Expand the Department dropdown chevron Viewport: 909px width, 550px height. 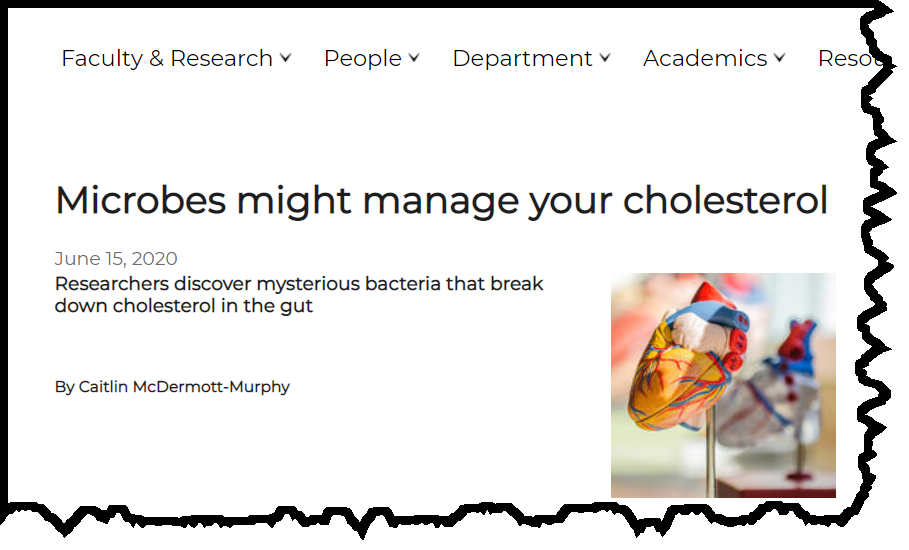pyautogui.click(x=605, y=58)
